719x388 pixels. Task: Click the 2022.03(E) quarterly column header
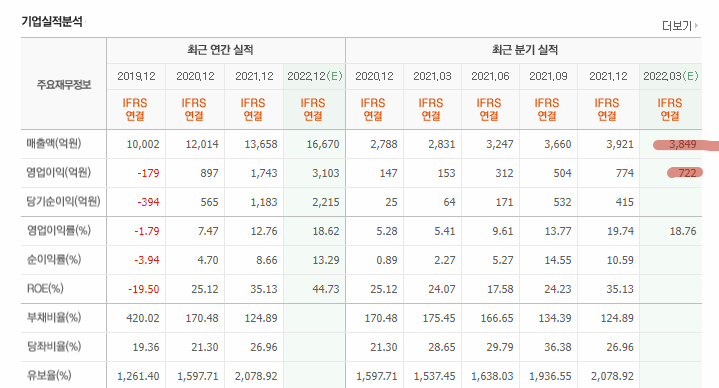pos(670,76)
